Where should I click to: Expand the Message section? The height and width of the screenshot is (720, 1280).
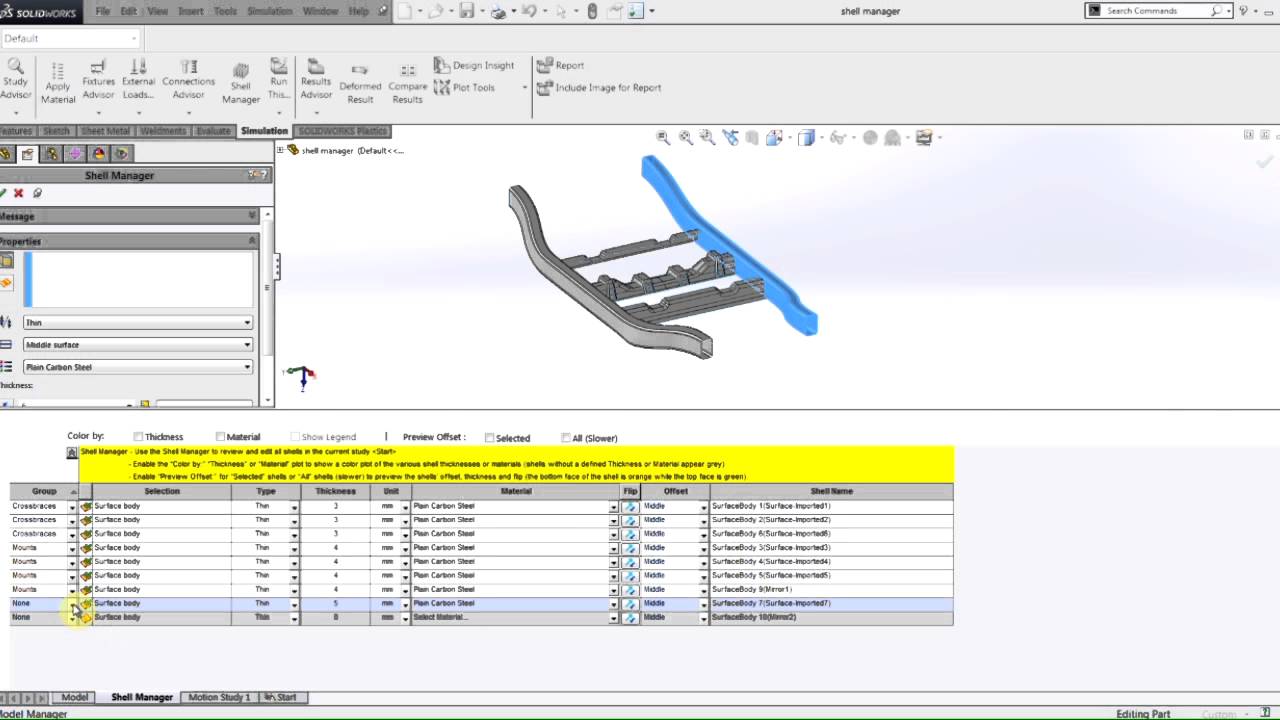point(252,216)
